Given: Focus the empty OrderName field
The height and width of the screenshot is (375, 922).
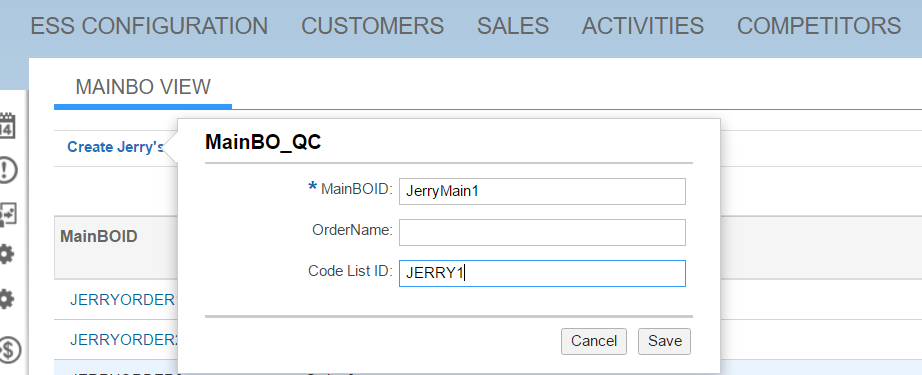Looking at the screenshot, I should tap(542, 232).
